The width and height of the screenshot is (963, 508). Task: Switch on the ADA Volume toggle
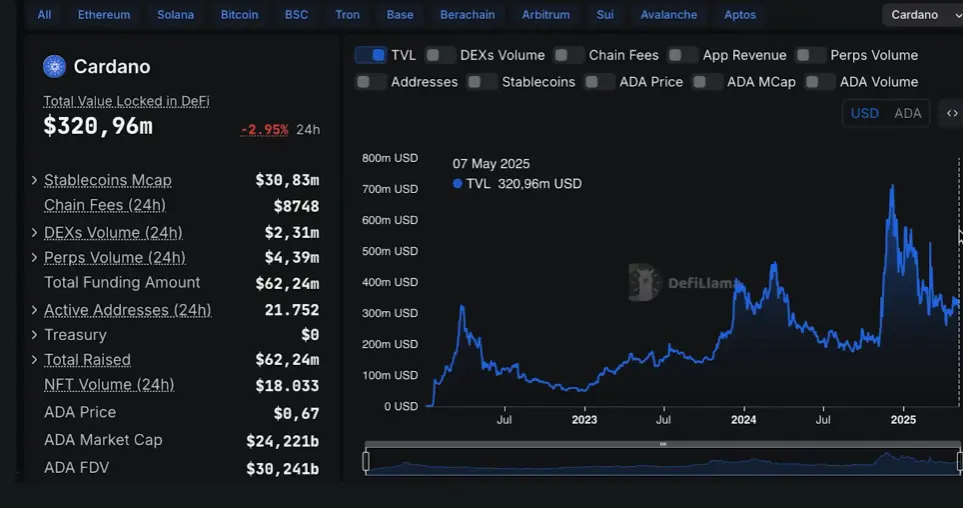pos(819,82)
